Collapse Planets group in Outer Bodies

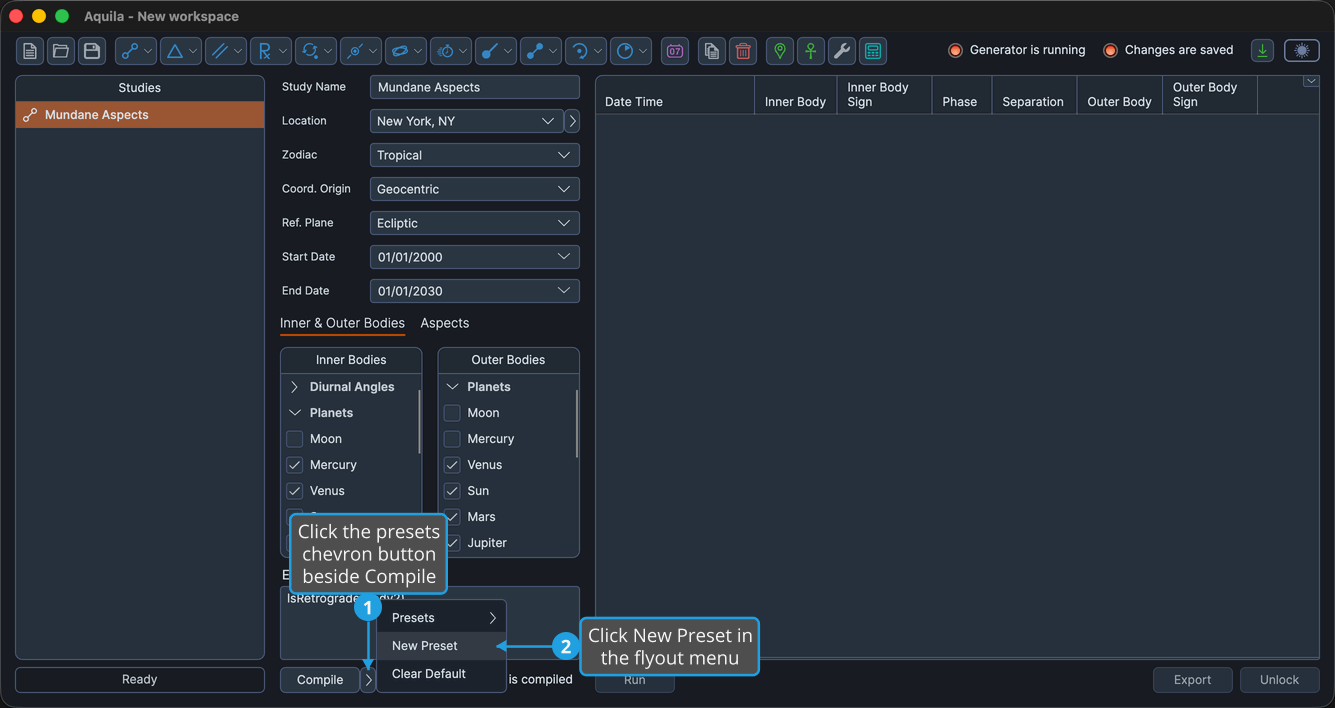pyautogui.click(x=452, y=387)
